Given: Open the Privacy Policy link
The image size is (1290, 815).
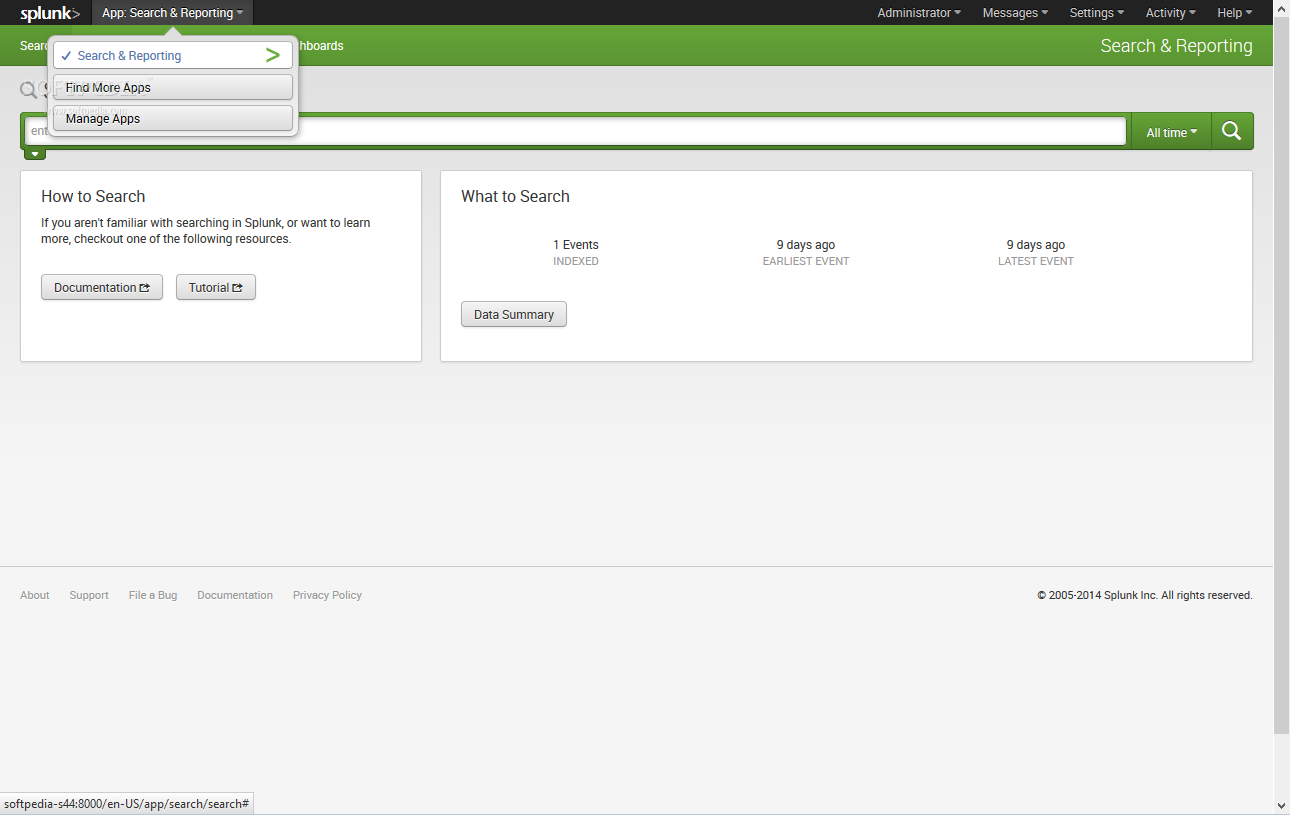Looking at the screenshot, I should click(327, 595).
